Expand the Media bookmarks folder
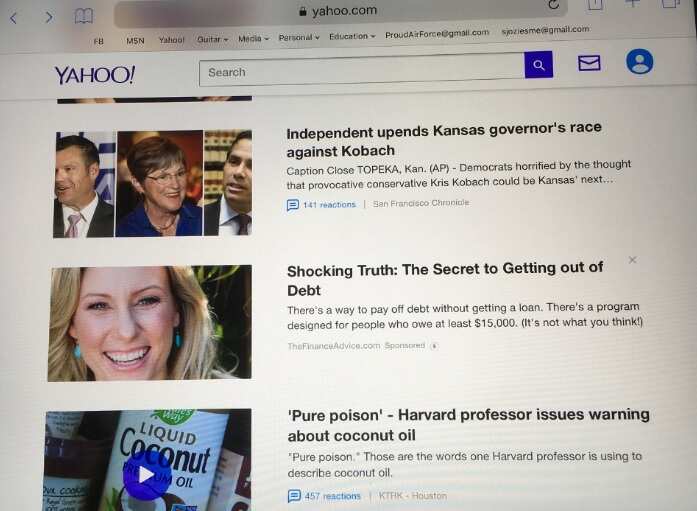Screen dimensions: 697x511 [253, 39]
